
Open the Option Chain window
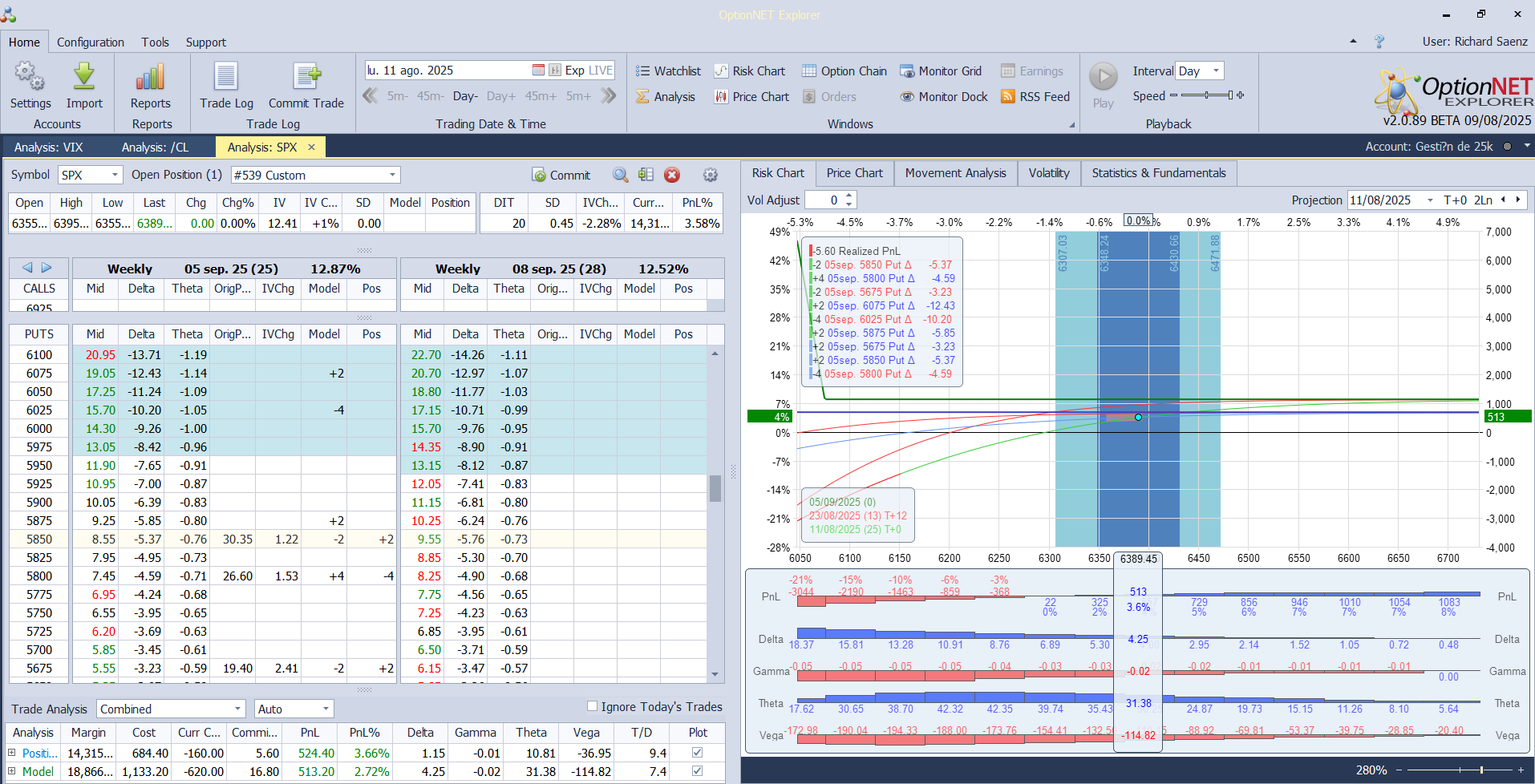pyautogui.click(x=844, y=71)
